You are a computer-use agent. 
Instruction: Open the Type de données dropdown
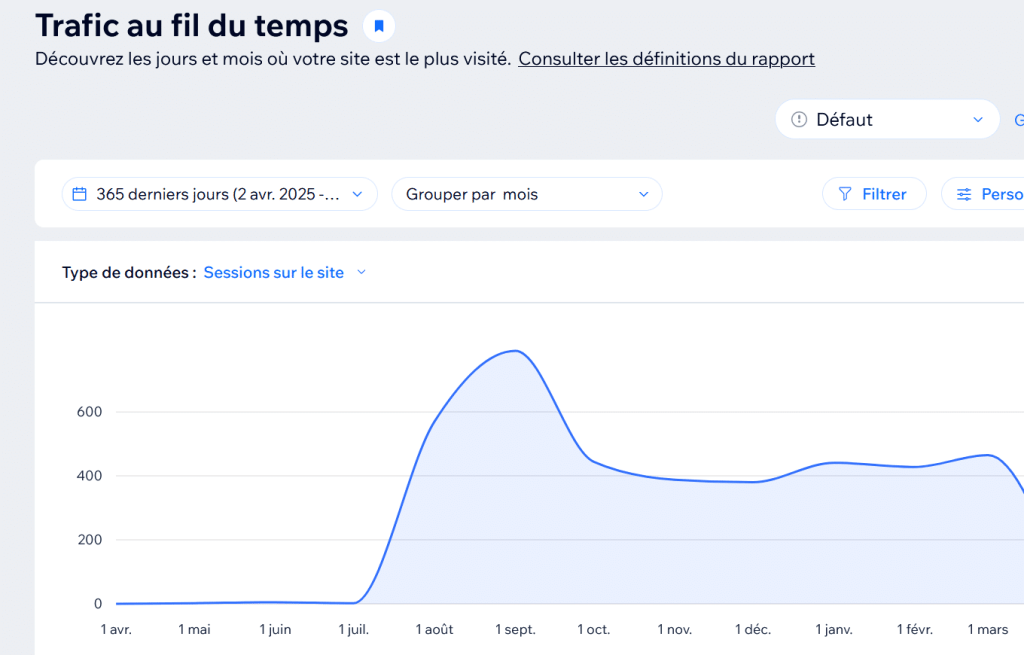(283, 272)
